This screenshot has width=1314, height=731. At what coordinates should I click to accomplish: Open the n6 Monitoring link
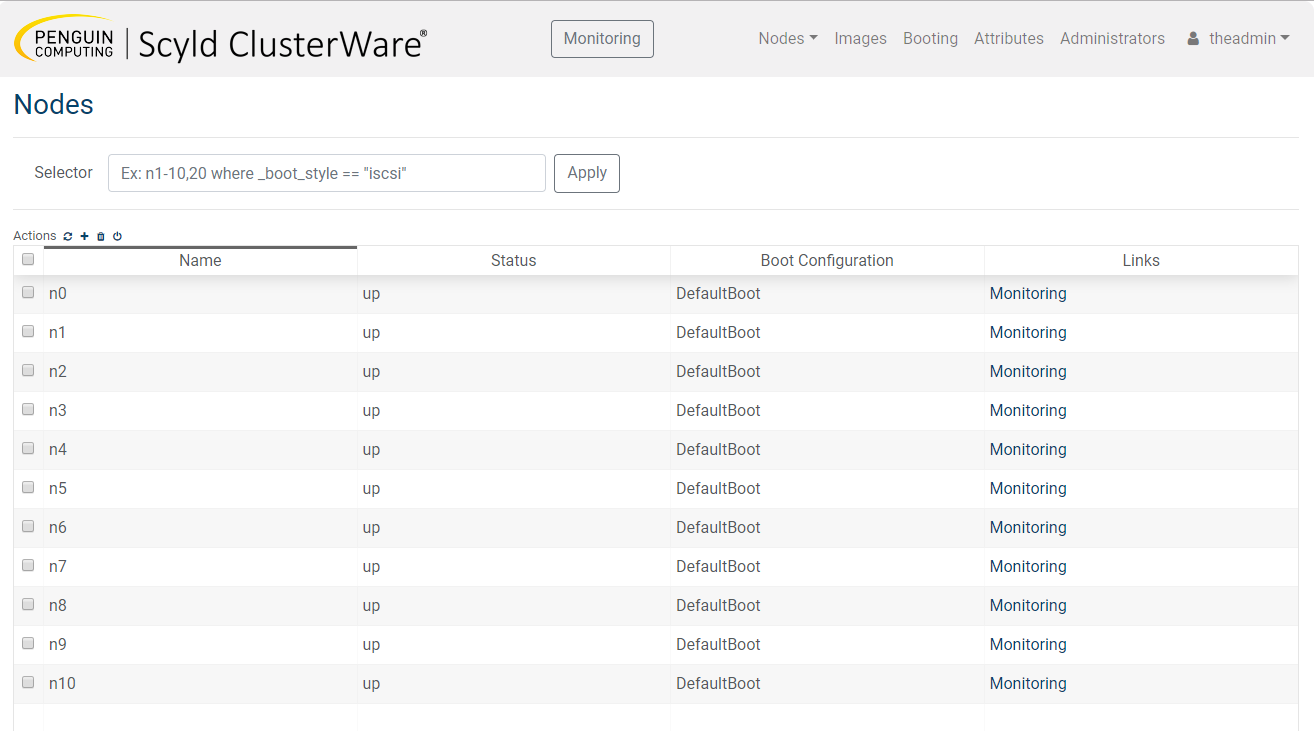tap(1028, 528)
